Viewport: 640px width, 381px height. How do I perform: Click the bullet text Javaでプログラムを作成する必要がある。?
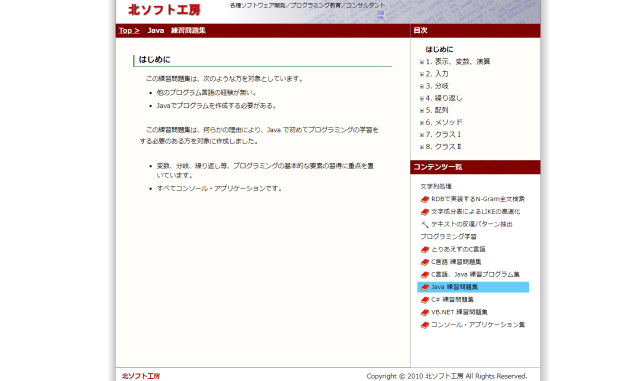(x=217, y=106)
